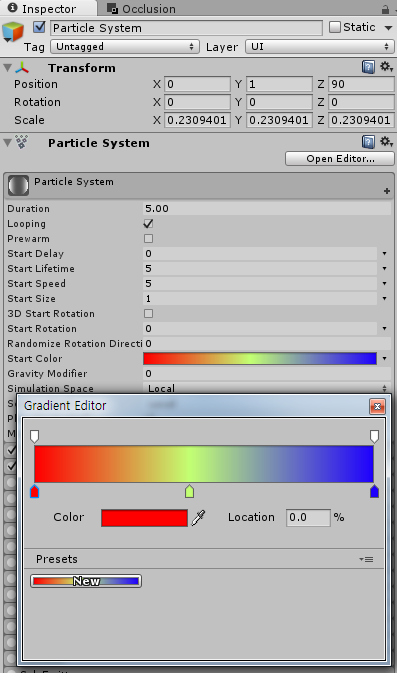
Task: Open the Tag dropdown Untagged
Action: 125,46
